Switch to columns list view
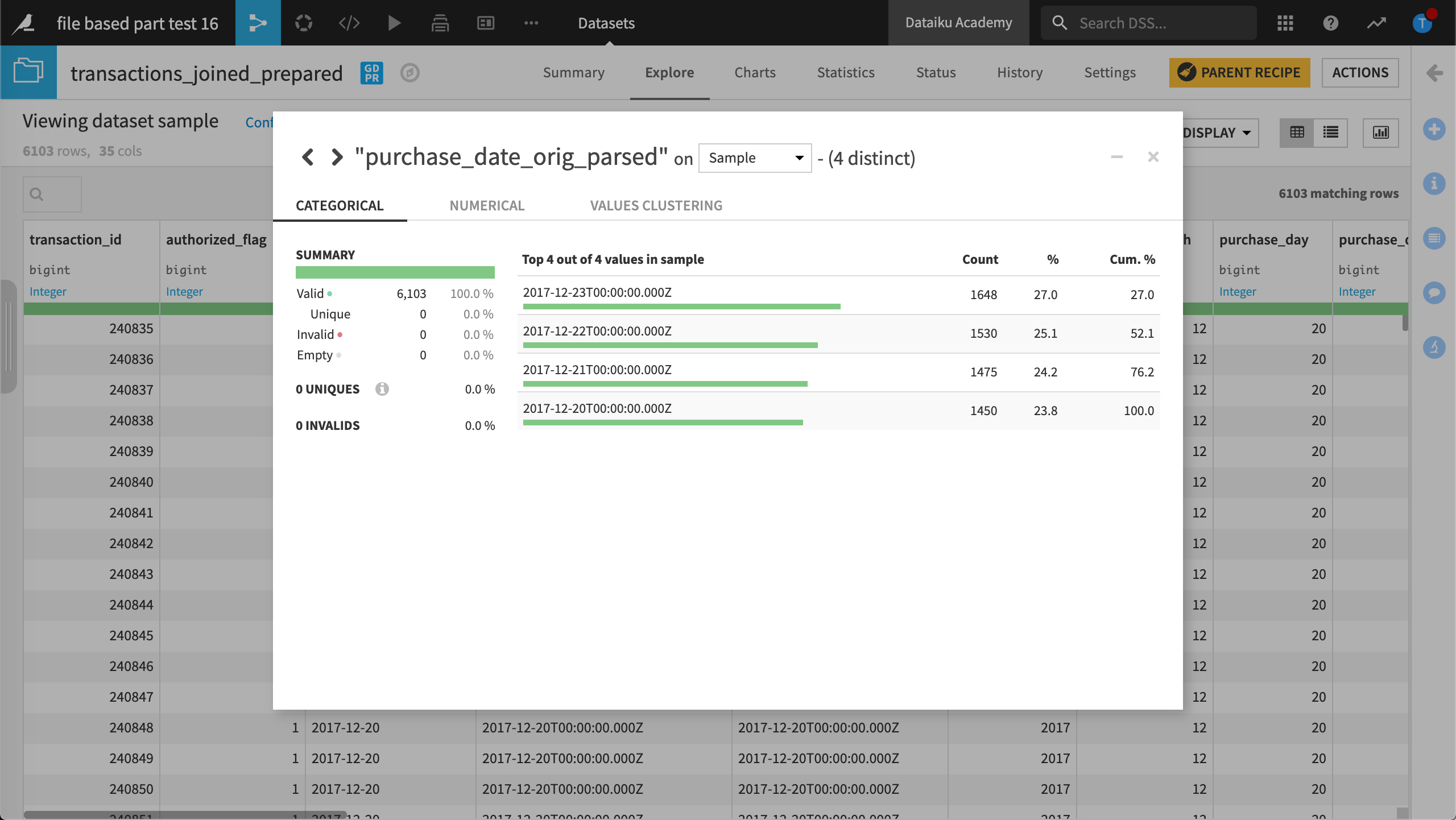The width and height of the screenshot is (1456, 820). pos(1330,132)
